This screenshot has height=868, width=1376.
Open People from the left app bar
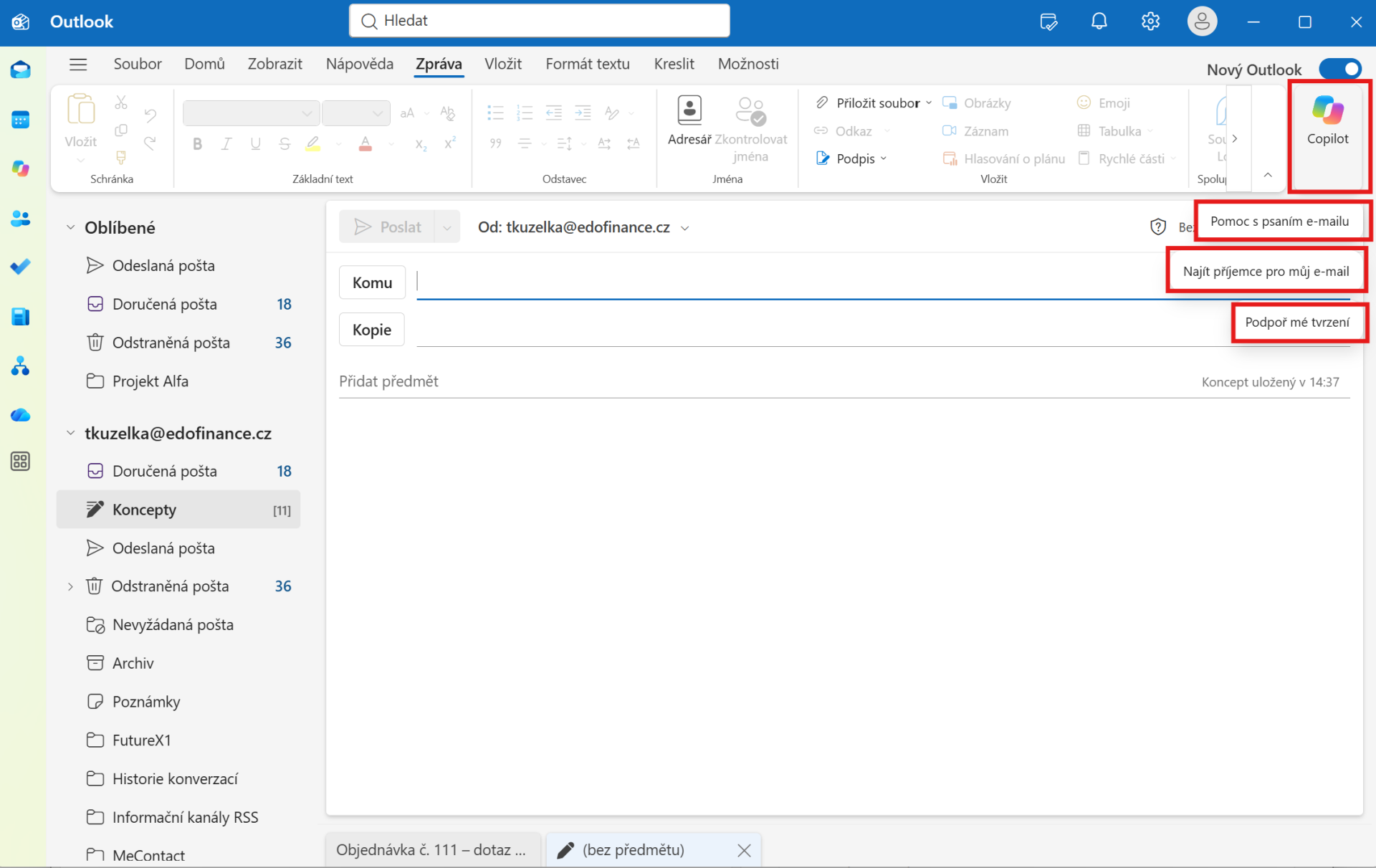click(21, 219)
